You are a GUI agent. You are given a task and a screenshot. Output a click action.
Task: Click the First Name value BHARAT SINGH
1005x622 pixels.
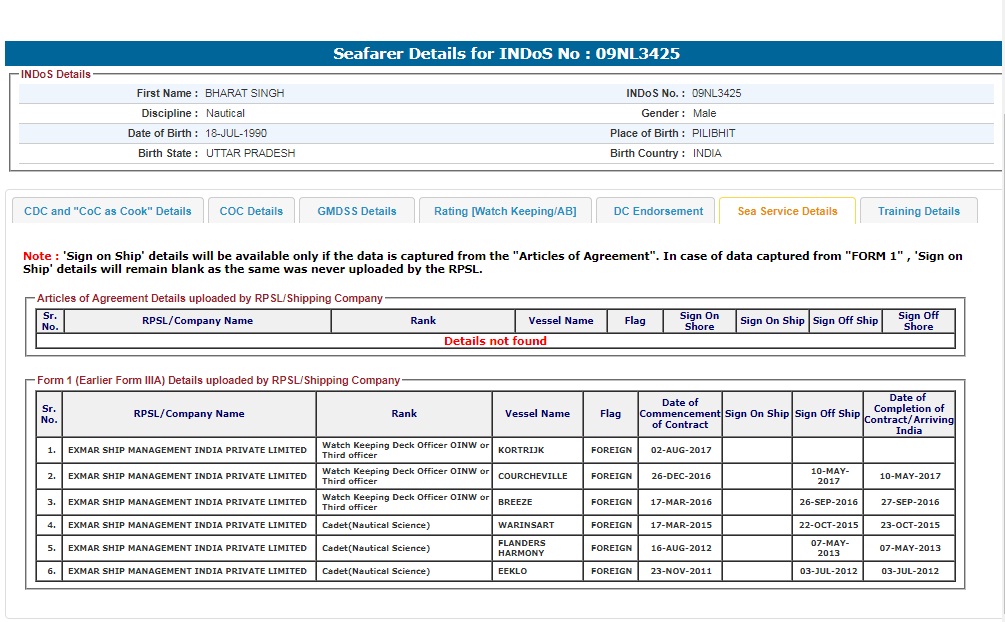point(244,93)
